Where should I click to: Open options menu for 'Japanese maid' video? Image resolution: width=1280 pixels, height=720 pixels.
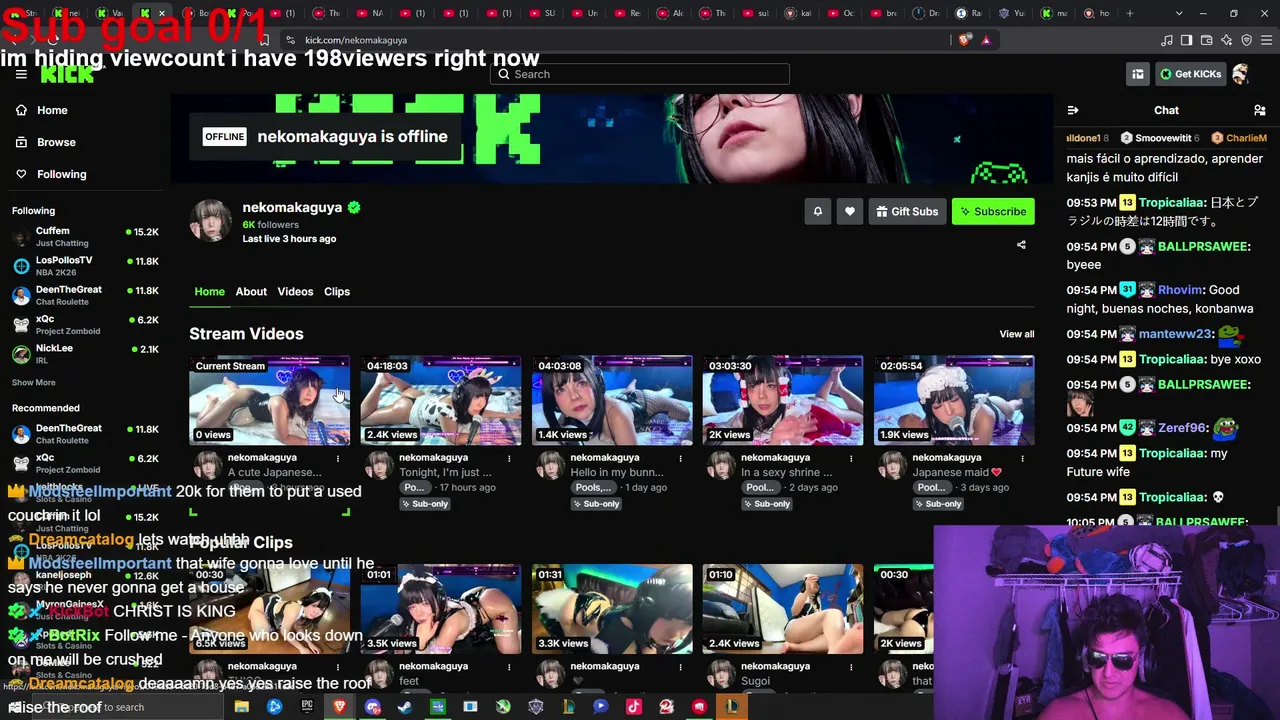pos(1022,458)
